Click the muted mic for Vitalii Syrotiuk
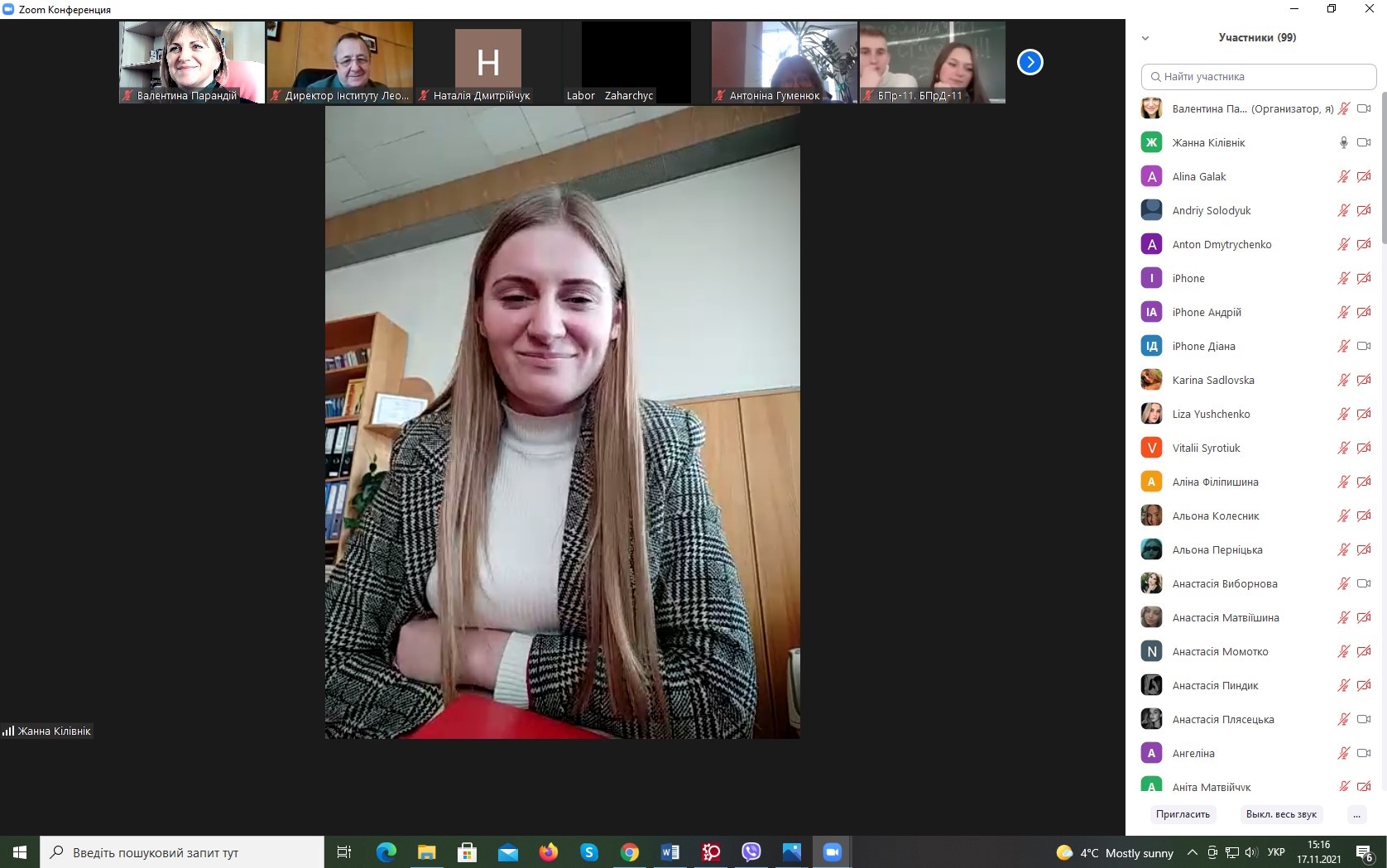 click(1343, 448)
